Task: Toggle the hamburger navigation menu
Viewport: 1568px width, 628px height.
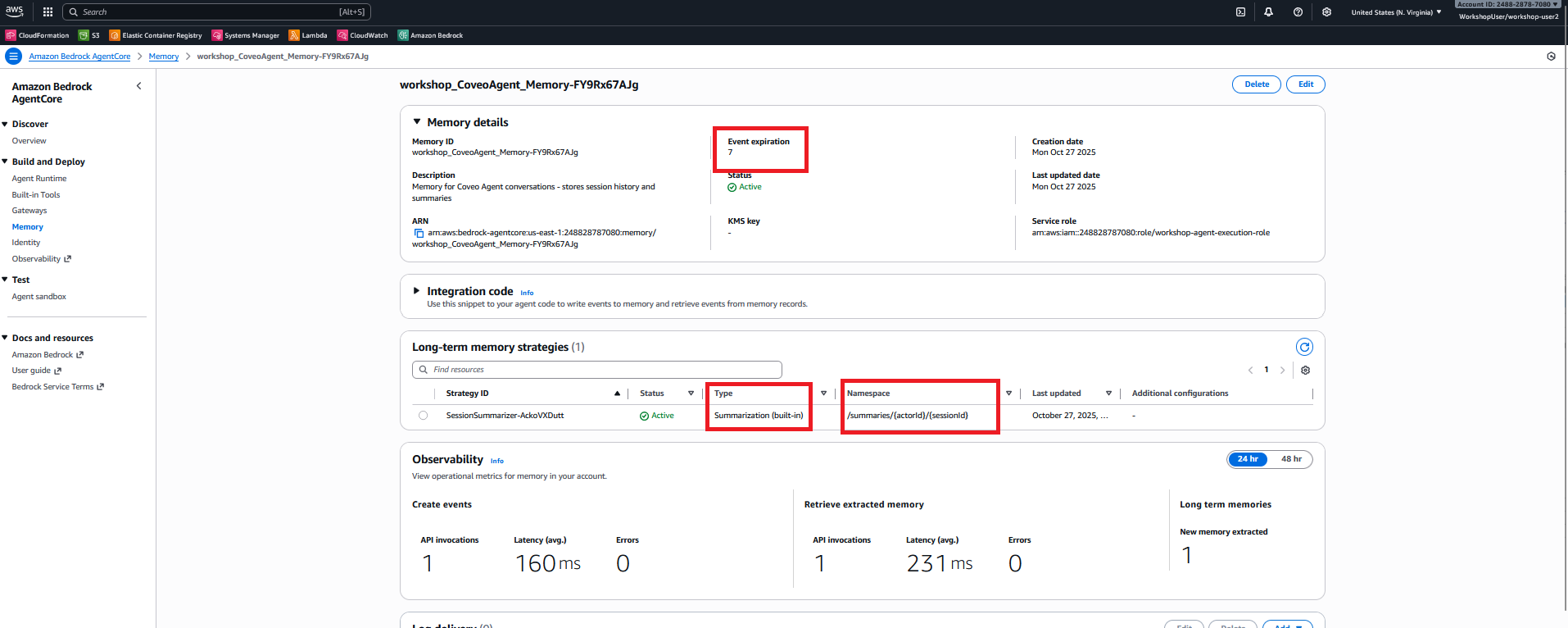Action: pos(13,57)
